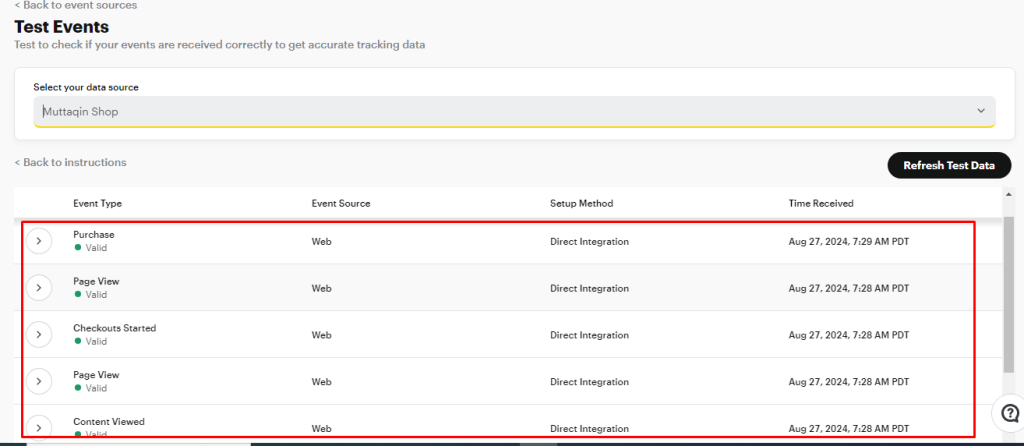Expand the Content Viewed event row

[x=38, y=427]
